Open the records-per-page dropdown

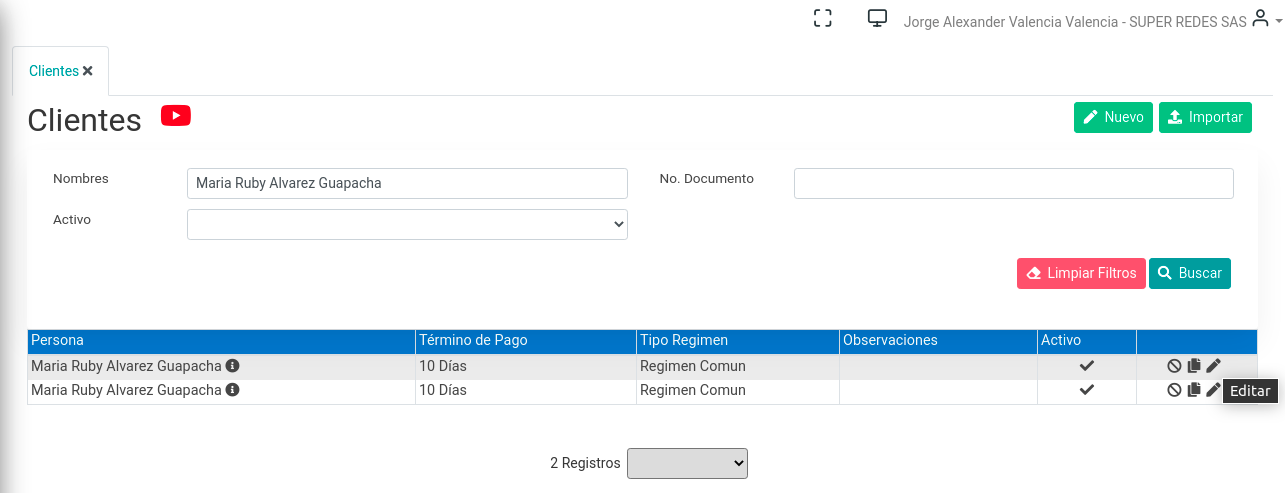point(687,463)
